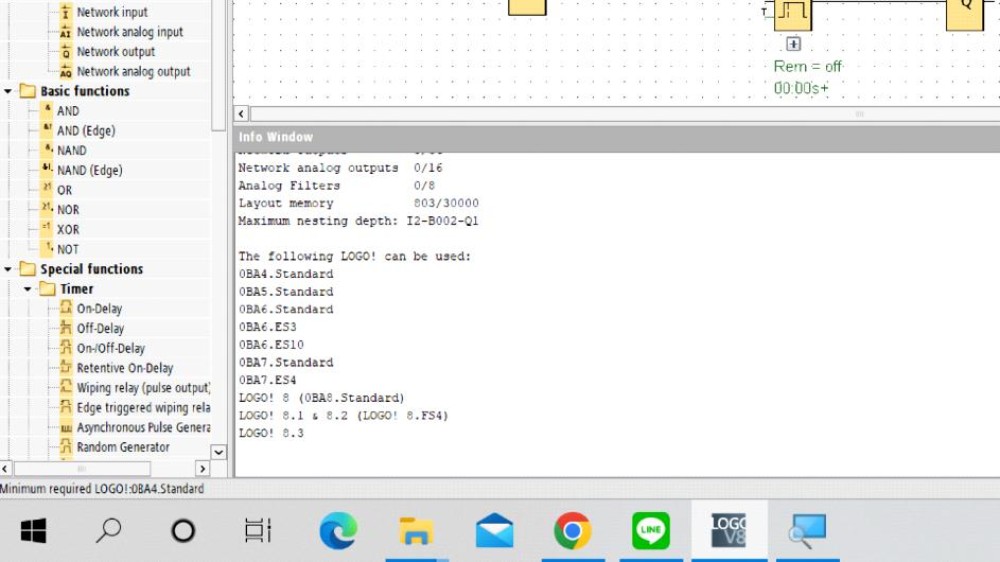Open the Mail app from the taskbar

(494, 531)
